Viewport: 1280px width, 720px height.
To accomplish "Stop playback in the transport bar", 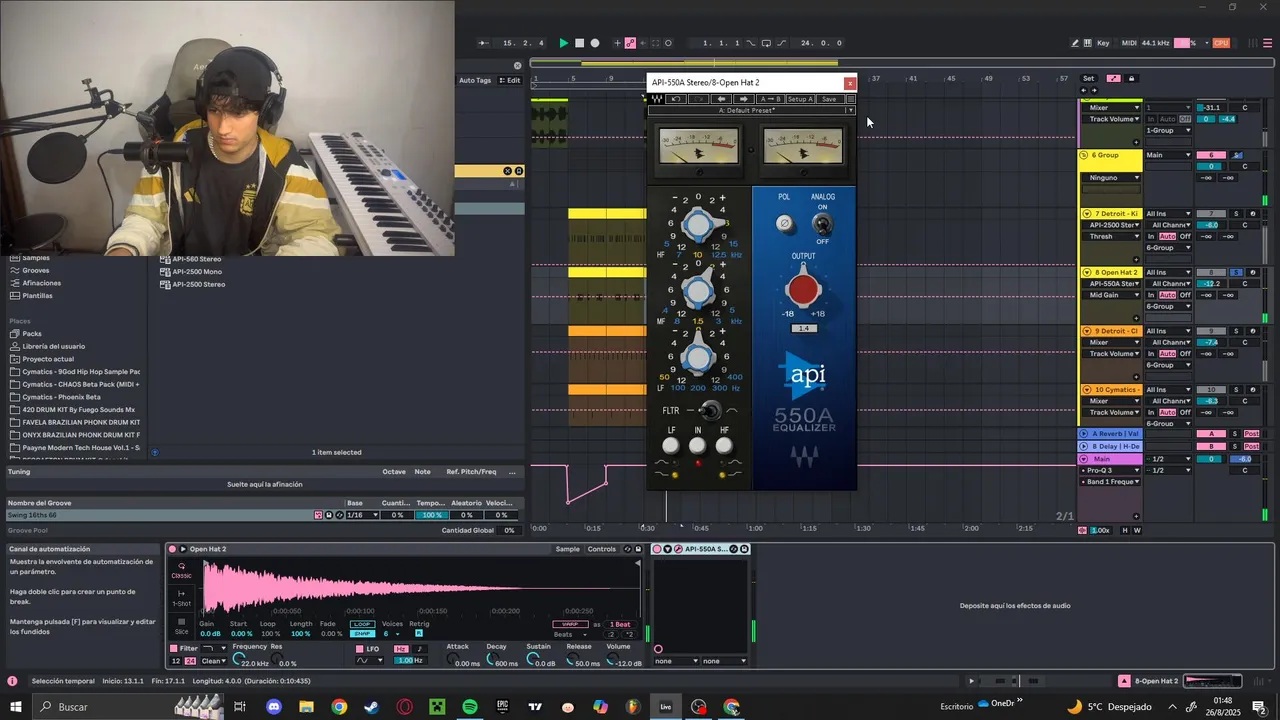I will pyautogui.click(x=579, y=43).
